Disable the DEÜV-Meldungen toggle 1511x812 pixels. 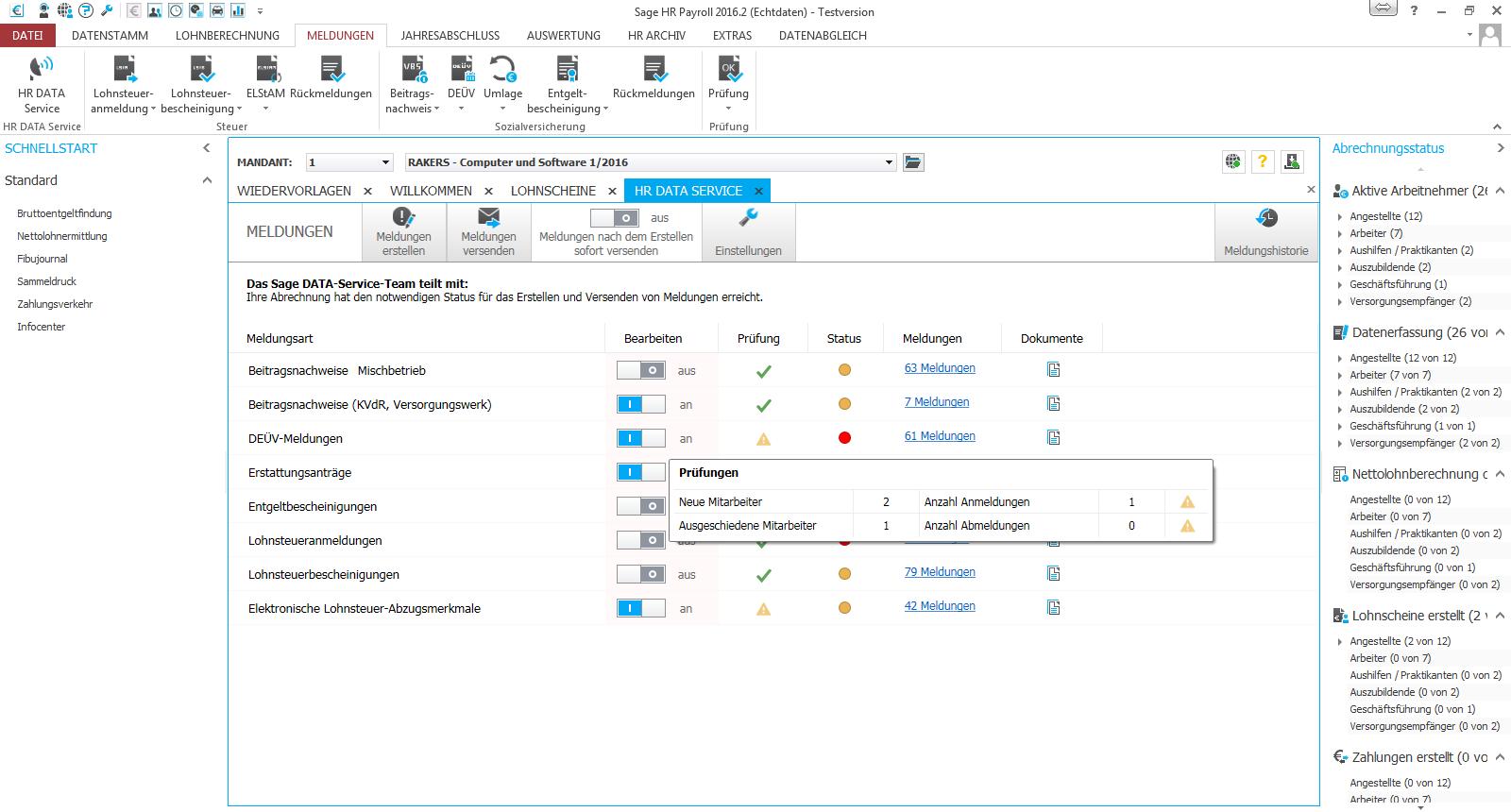pyautogui.click(x=641, y=438)
